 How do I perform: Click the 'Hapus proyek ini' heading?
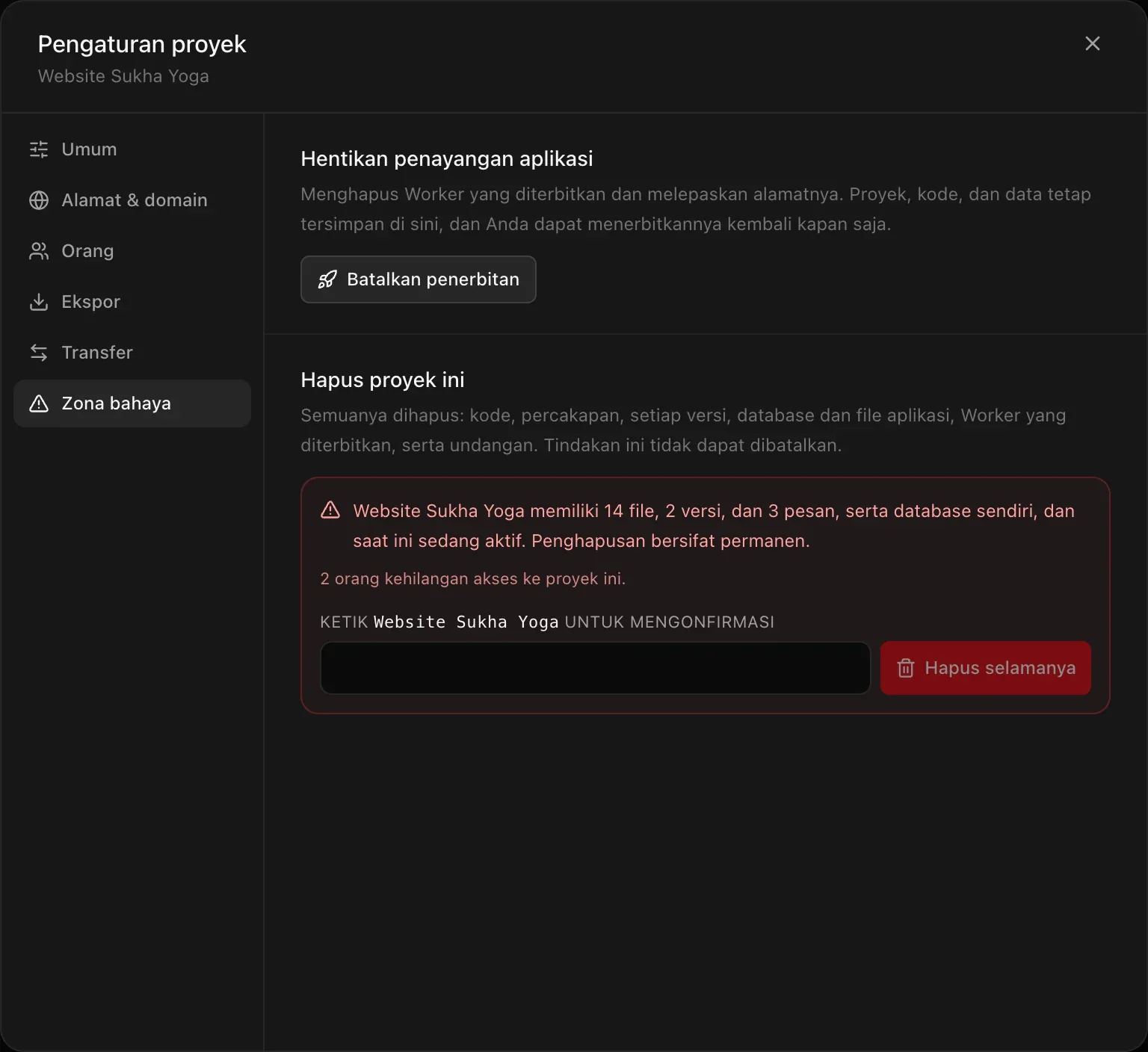coord(383,380)
